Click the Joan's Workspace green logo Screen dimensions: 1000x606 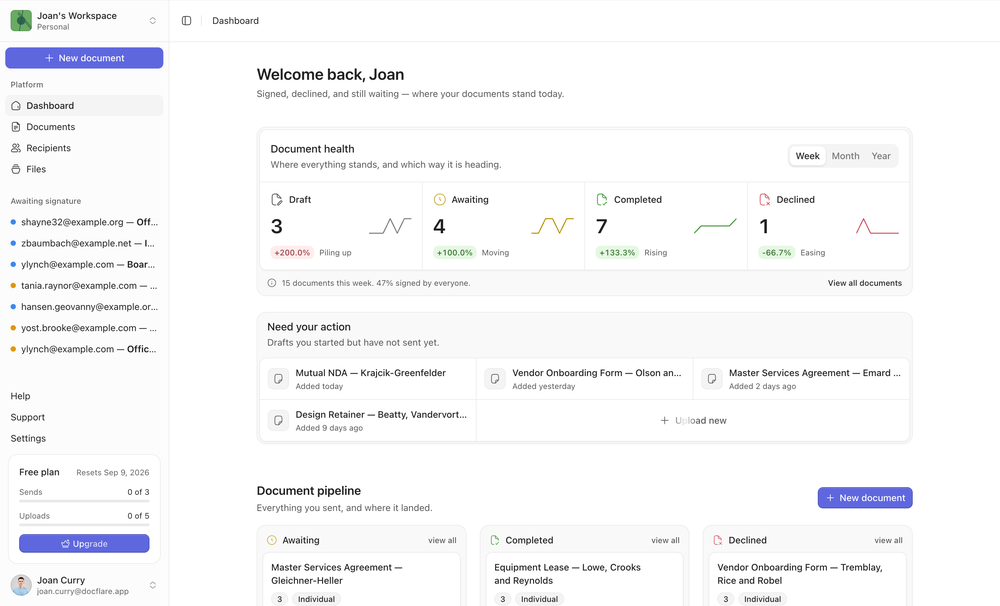21,20
